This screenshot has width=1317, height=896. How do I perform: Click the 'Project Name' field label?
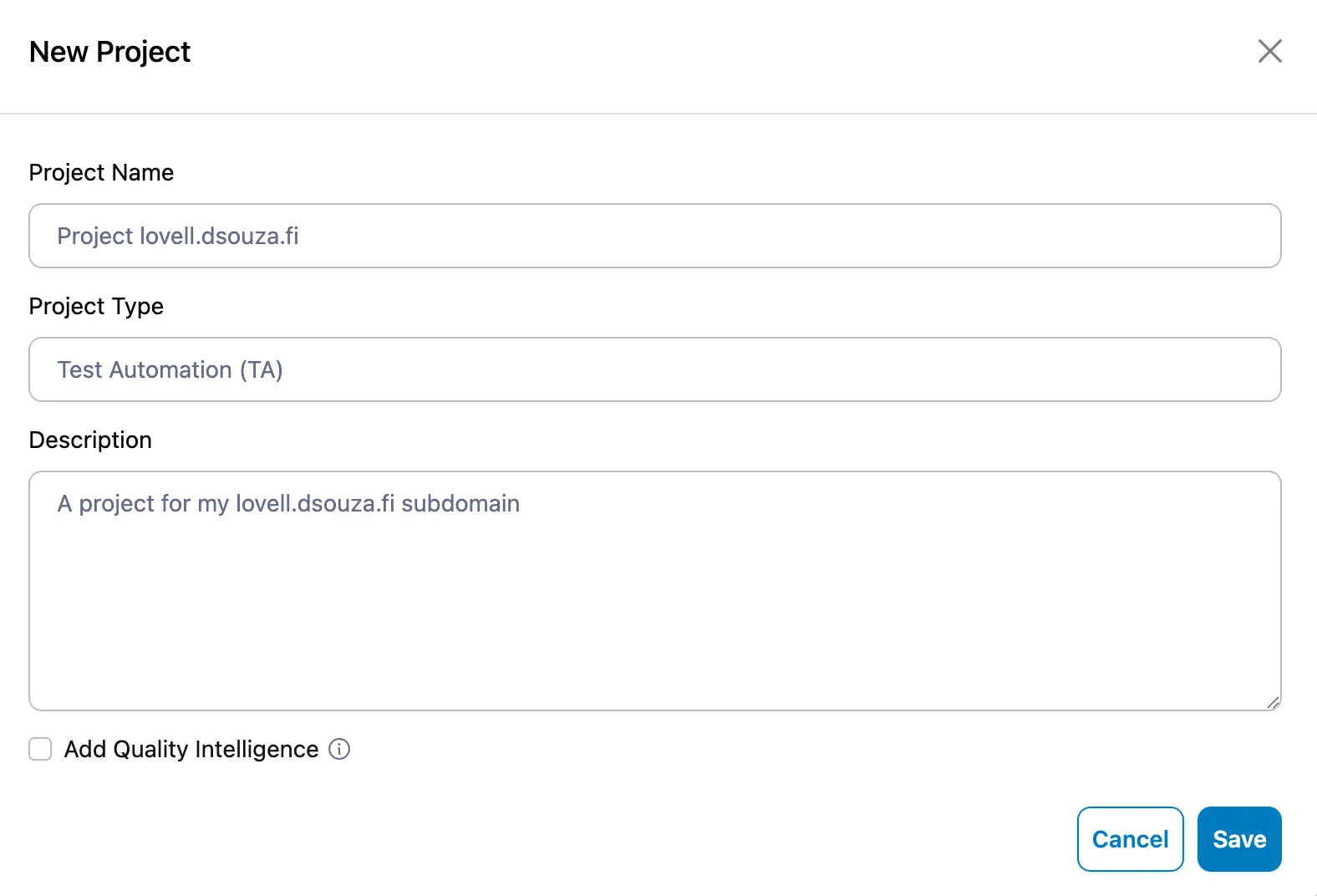tap(101, 172)
